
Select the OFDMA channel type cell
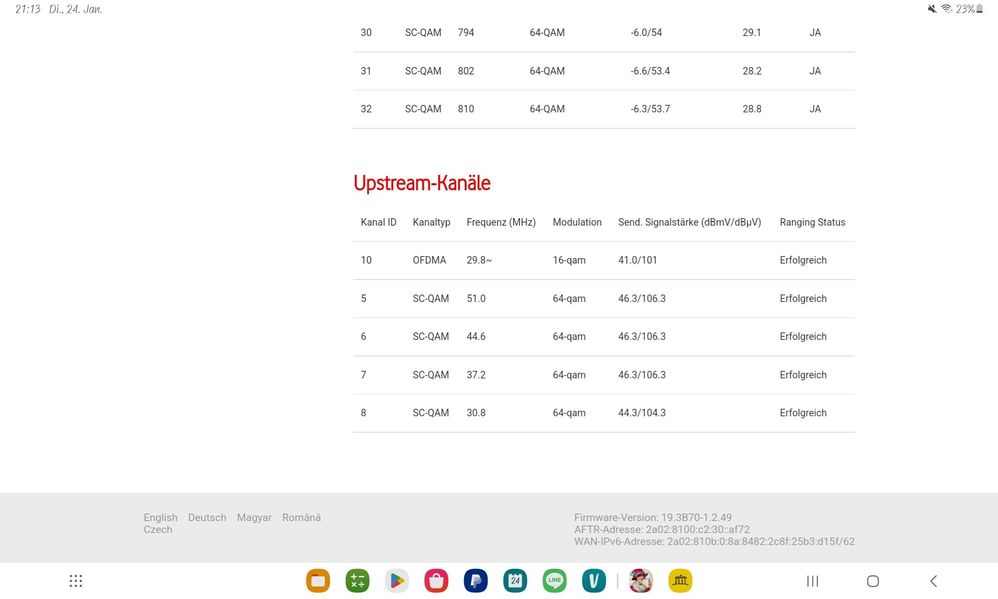coord(429,260)
